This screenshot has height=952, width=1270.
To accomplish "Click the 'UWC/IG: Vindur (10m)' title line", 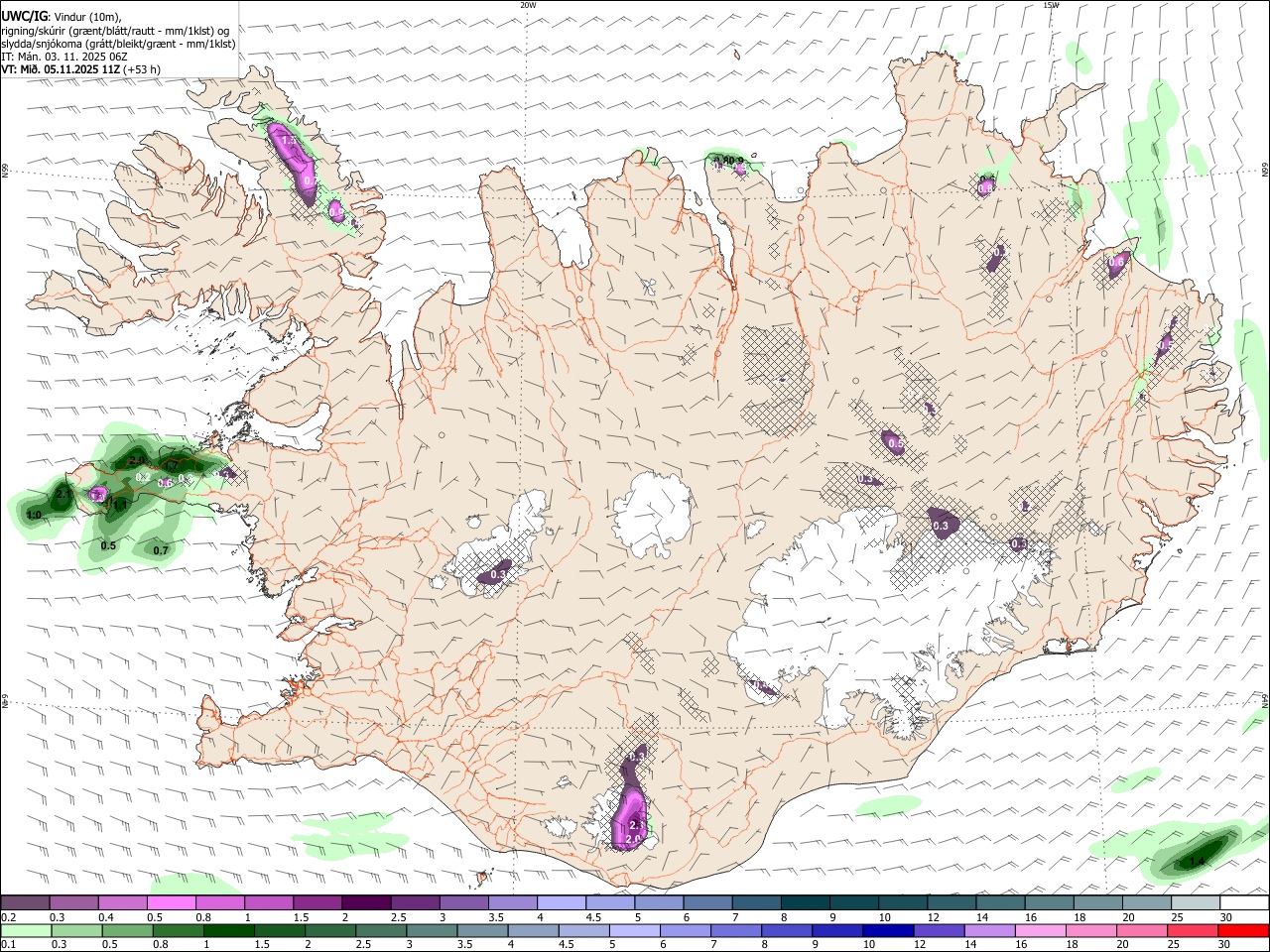I will coord(62,16).
